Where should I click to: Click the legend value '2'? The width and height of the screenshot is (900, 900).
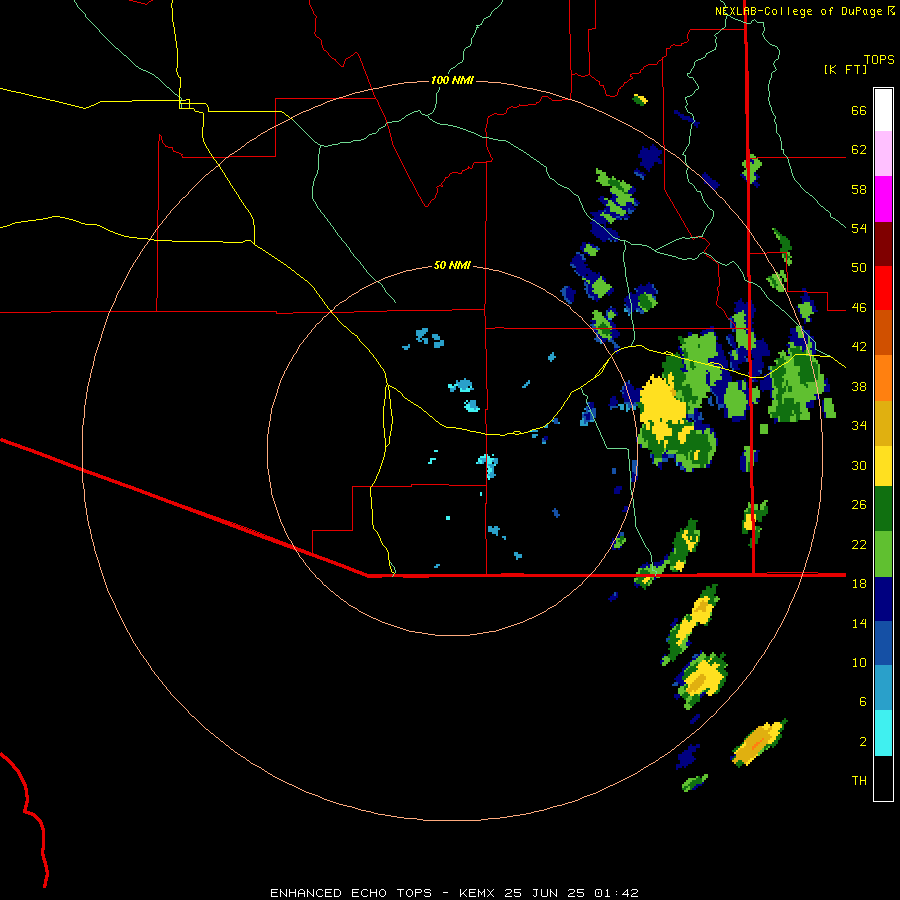[862, 742]
